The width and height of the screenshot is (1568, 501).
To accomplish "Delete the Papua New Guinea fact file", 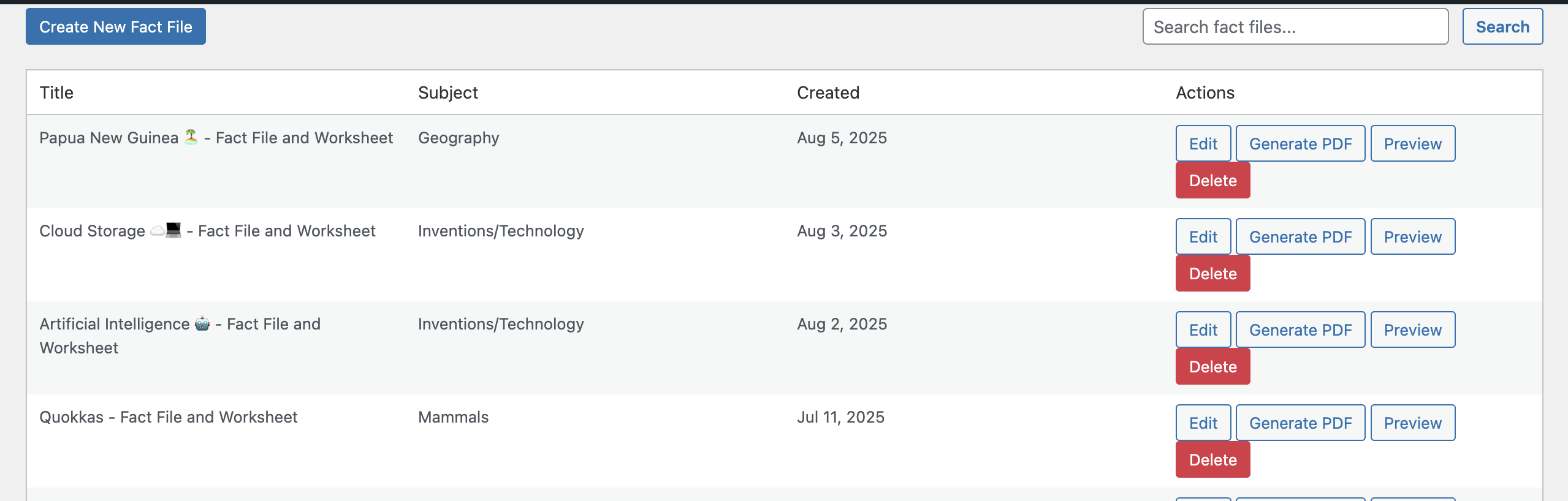I will point(1212,180).
